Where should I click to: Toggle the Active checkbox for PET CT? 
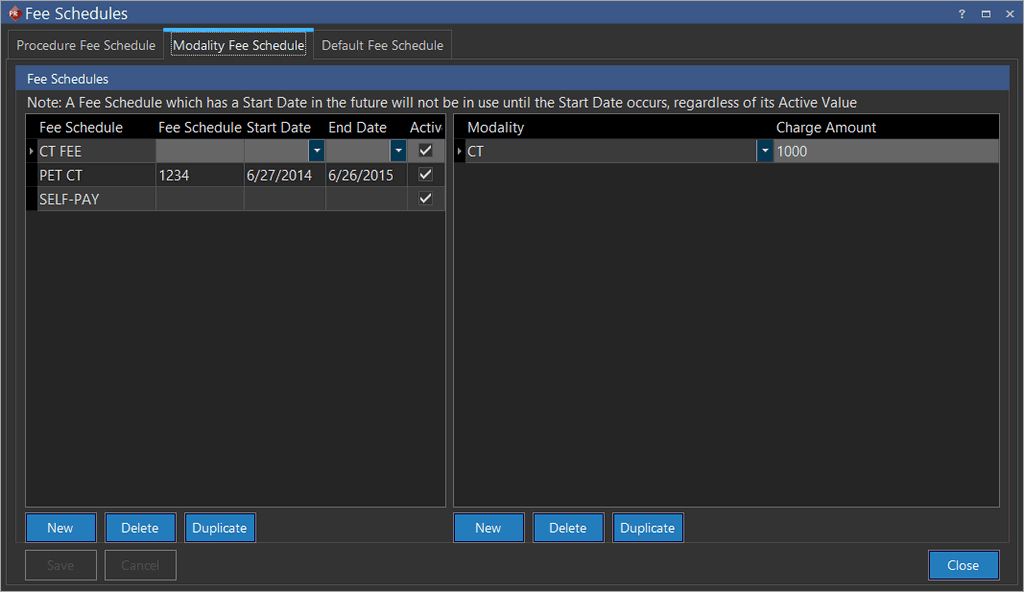[x=425, y=175]
